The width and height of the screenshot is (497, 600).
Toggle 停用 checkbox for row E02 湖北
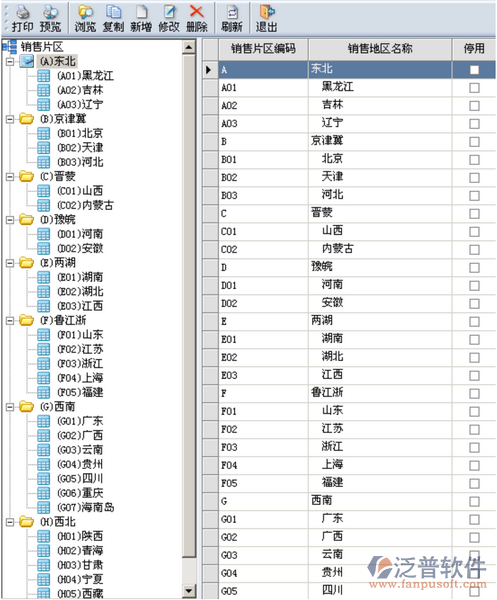pyautogui.click(x=474, y=357)
